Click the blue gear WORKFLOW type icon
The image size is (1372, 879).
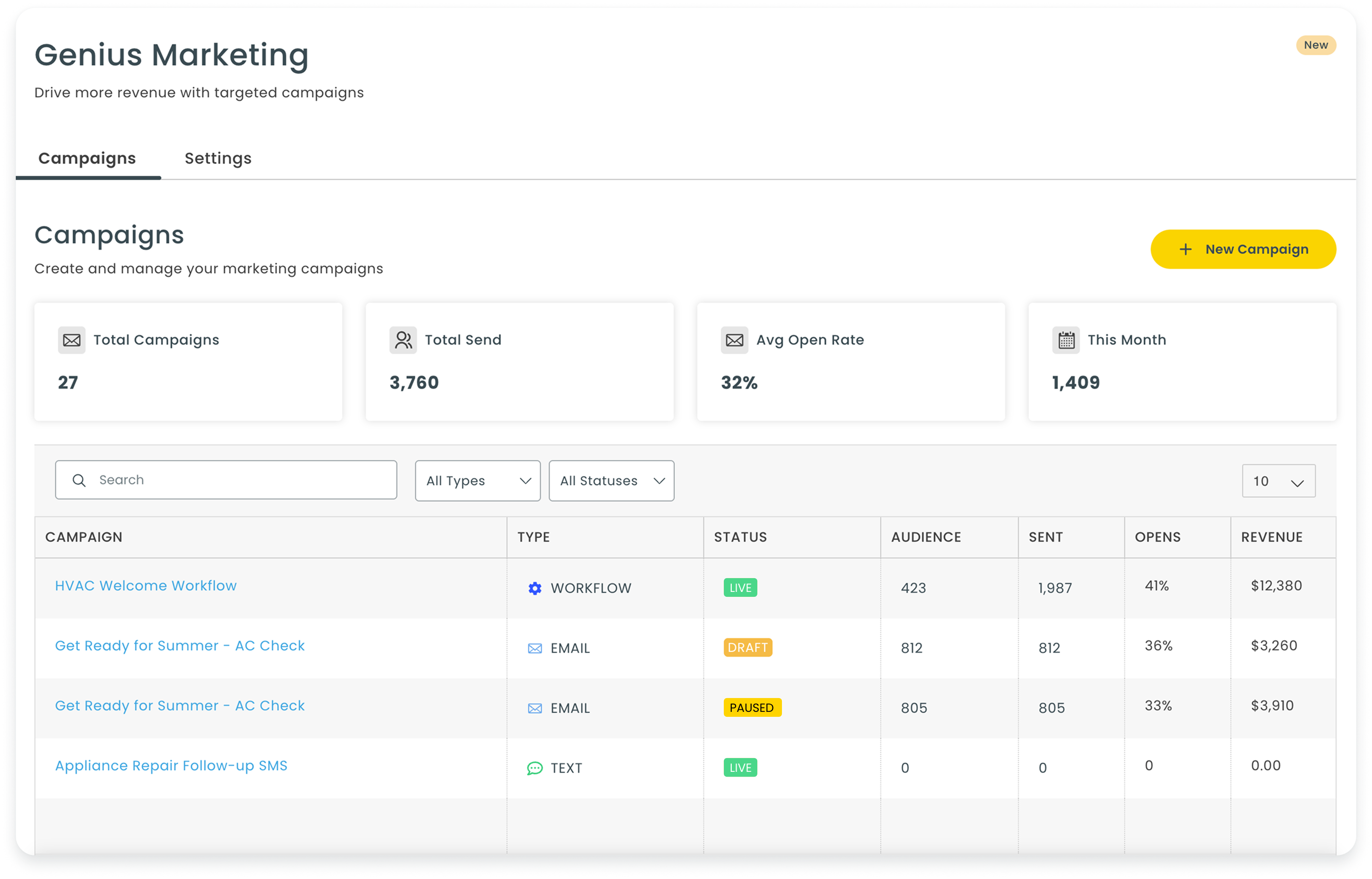535,588
